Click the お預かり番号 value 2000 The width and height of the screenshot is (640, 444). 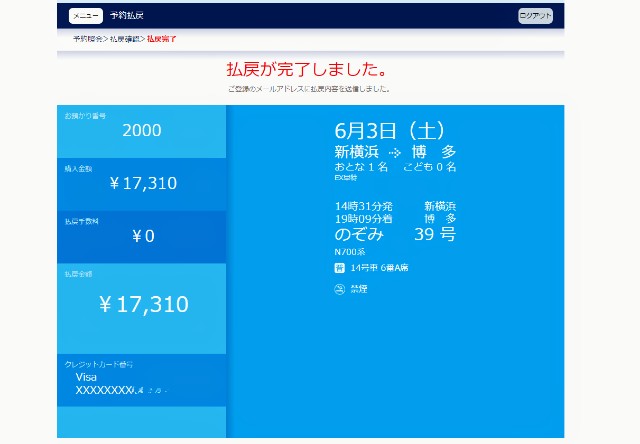(142, 131)
